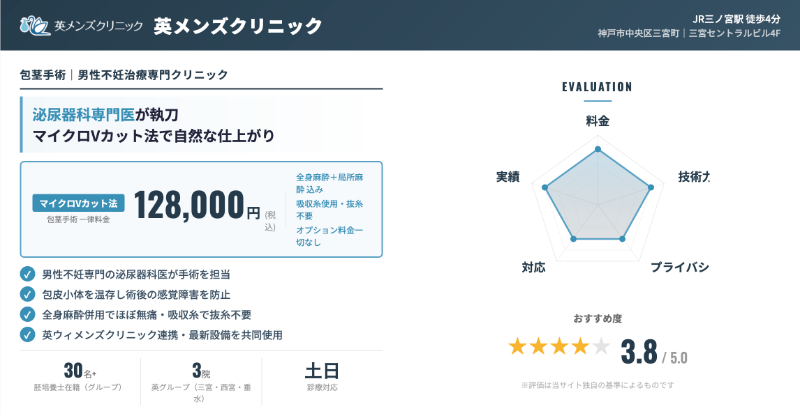Click the checkmark icon beside 男性不妊専門の泌尿器科医
This screenshot has height=418, width=800.
point(27,274)
